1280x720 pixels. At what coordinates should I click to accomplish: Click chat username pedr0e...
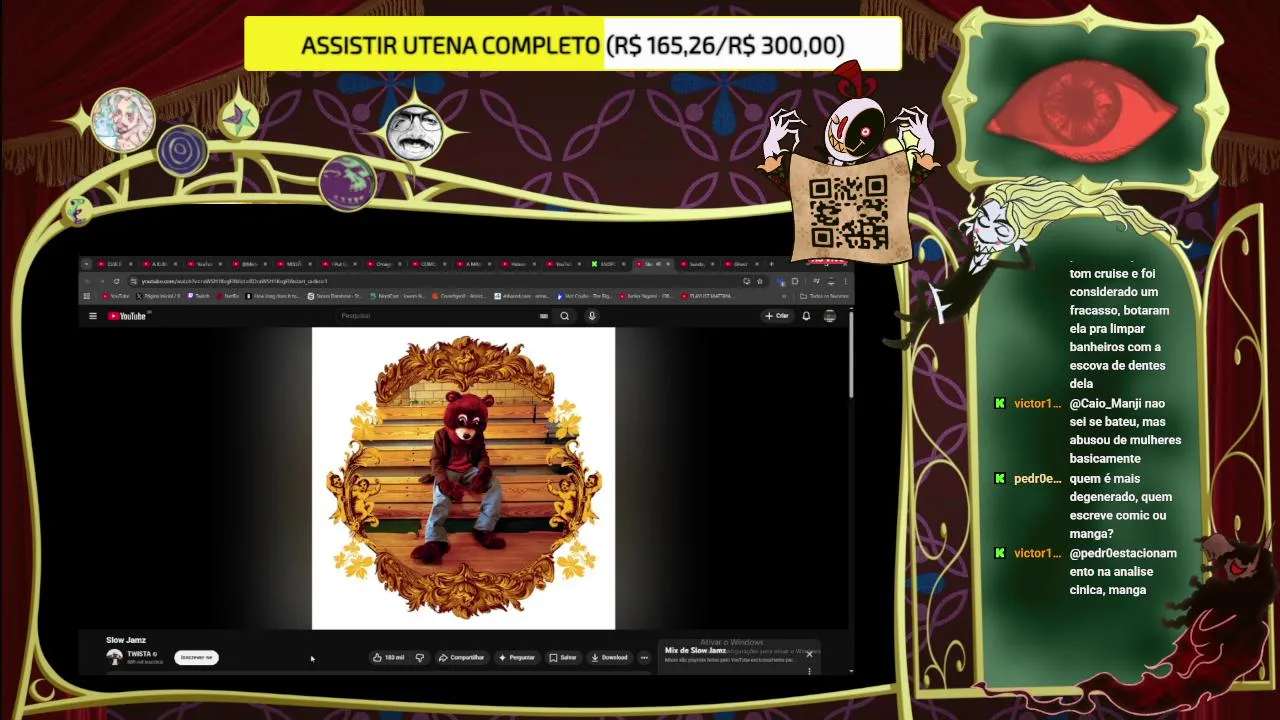click(1037, 479)
